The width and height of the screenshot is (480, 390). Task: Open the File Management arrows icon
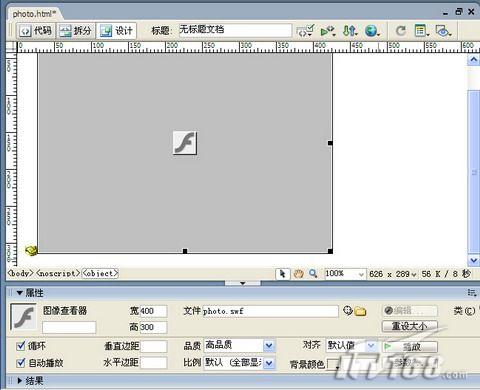(x=350, y=31)
